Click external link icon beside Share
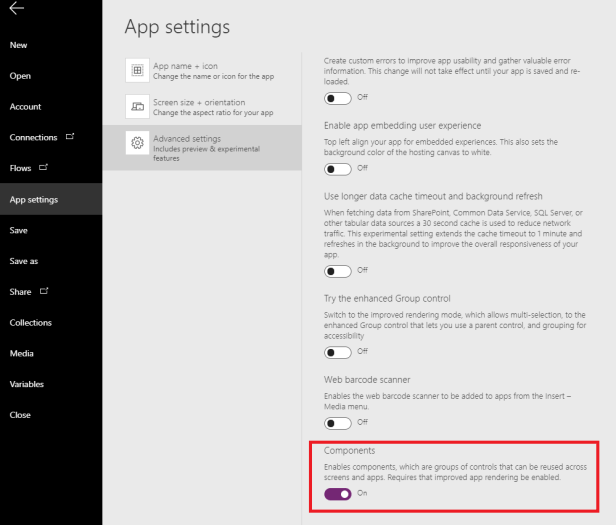This screenshot has height=525, width=616. pos(44,292)
